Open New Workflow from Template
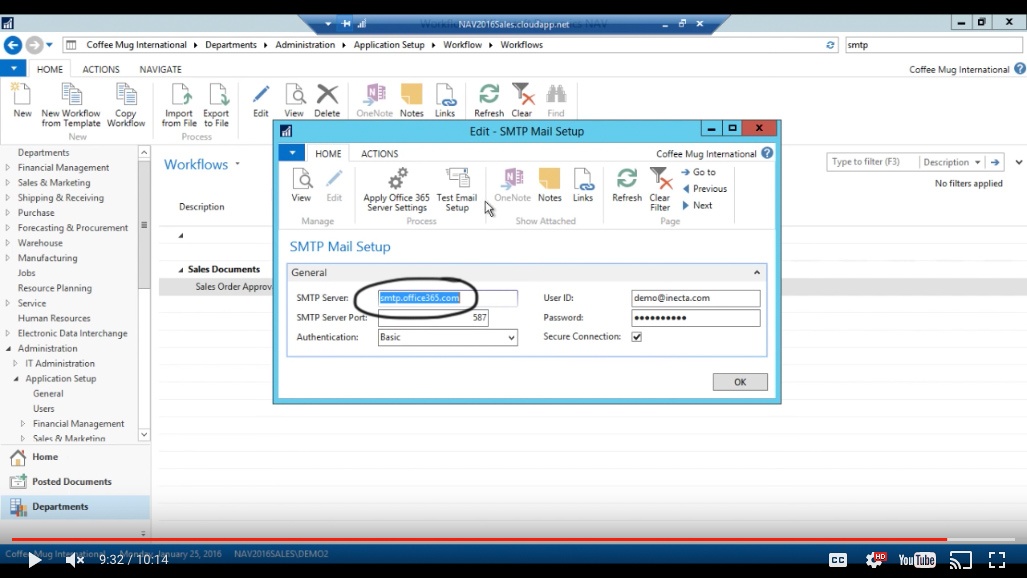The width and height of the screenshot is (1027, 578). [x=71, y=105]
